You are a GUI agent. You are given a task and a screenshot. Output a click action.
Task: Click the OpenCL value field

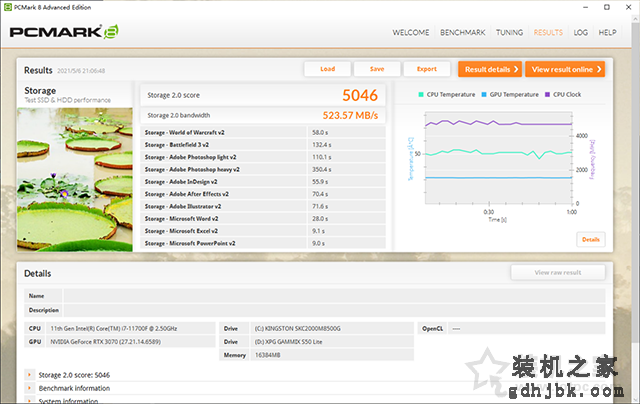point(526,329)
